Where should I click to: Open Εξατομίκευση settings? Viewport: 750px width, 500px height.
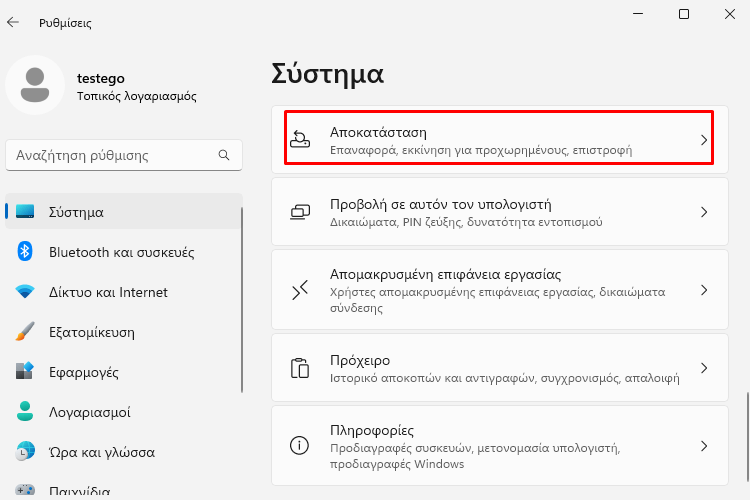tap(124, 332)
